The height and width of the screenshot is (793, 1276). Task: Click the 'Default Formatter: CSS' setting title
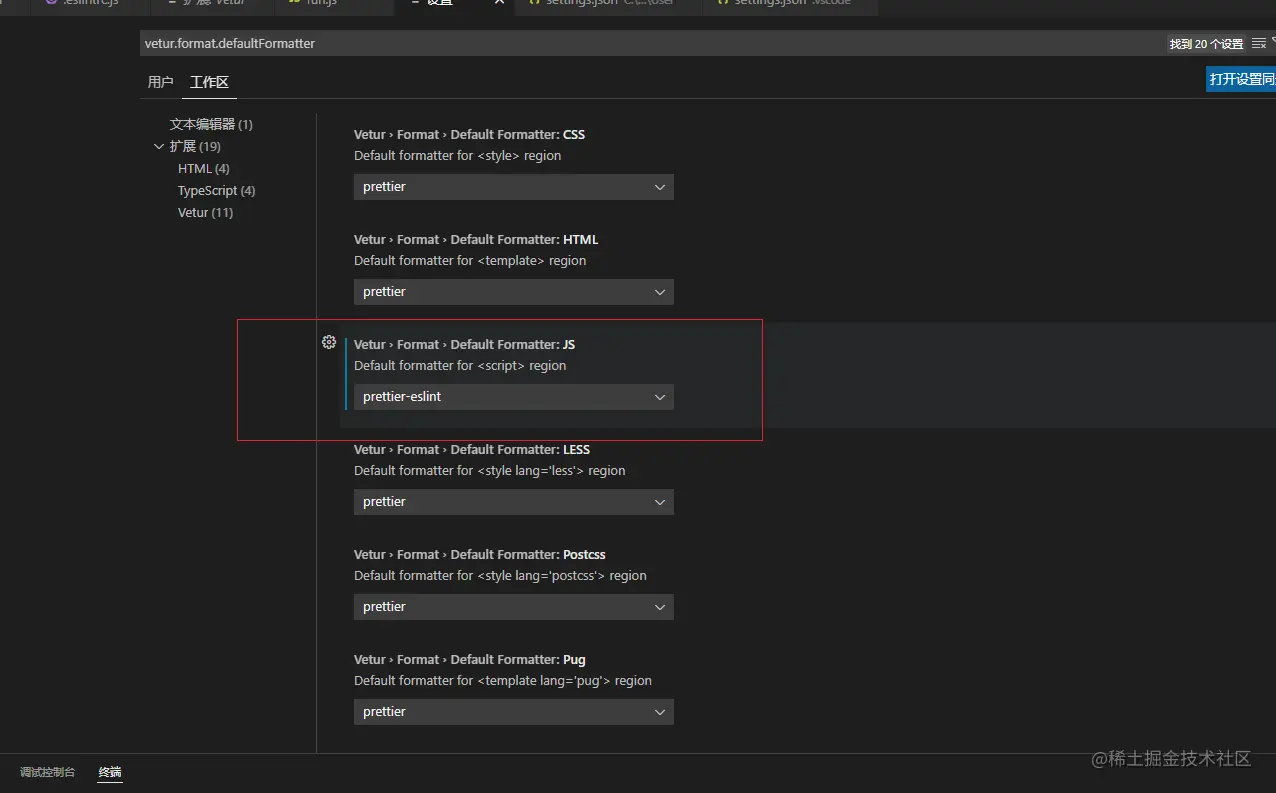click(x=469, y=134)
